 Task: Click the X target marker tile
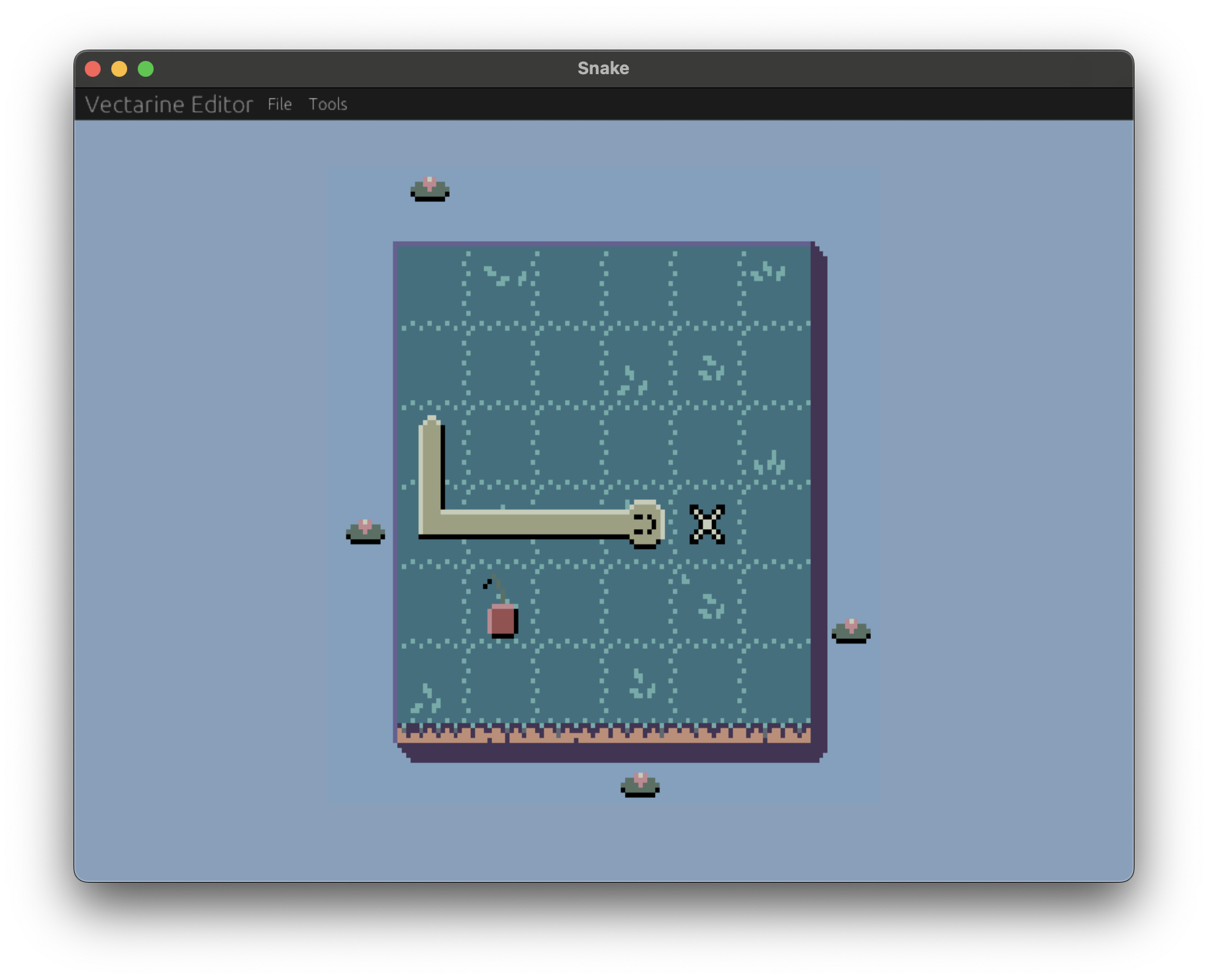click(707, 524)
